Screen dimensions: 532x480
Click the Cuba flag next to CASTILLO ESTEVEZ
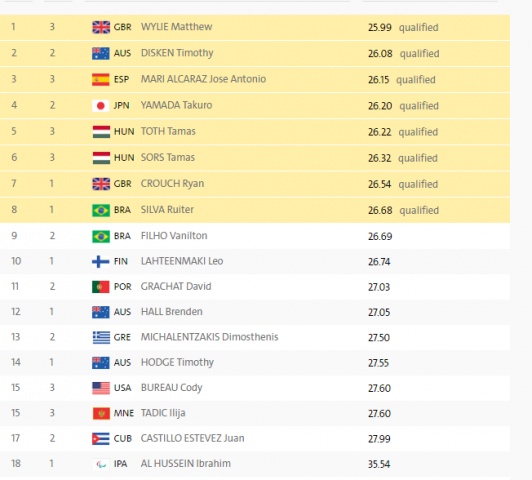coord(101,439)
